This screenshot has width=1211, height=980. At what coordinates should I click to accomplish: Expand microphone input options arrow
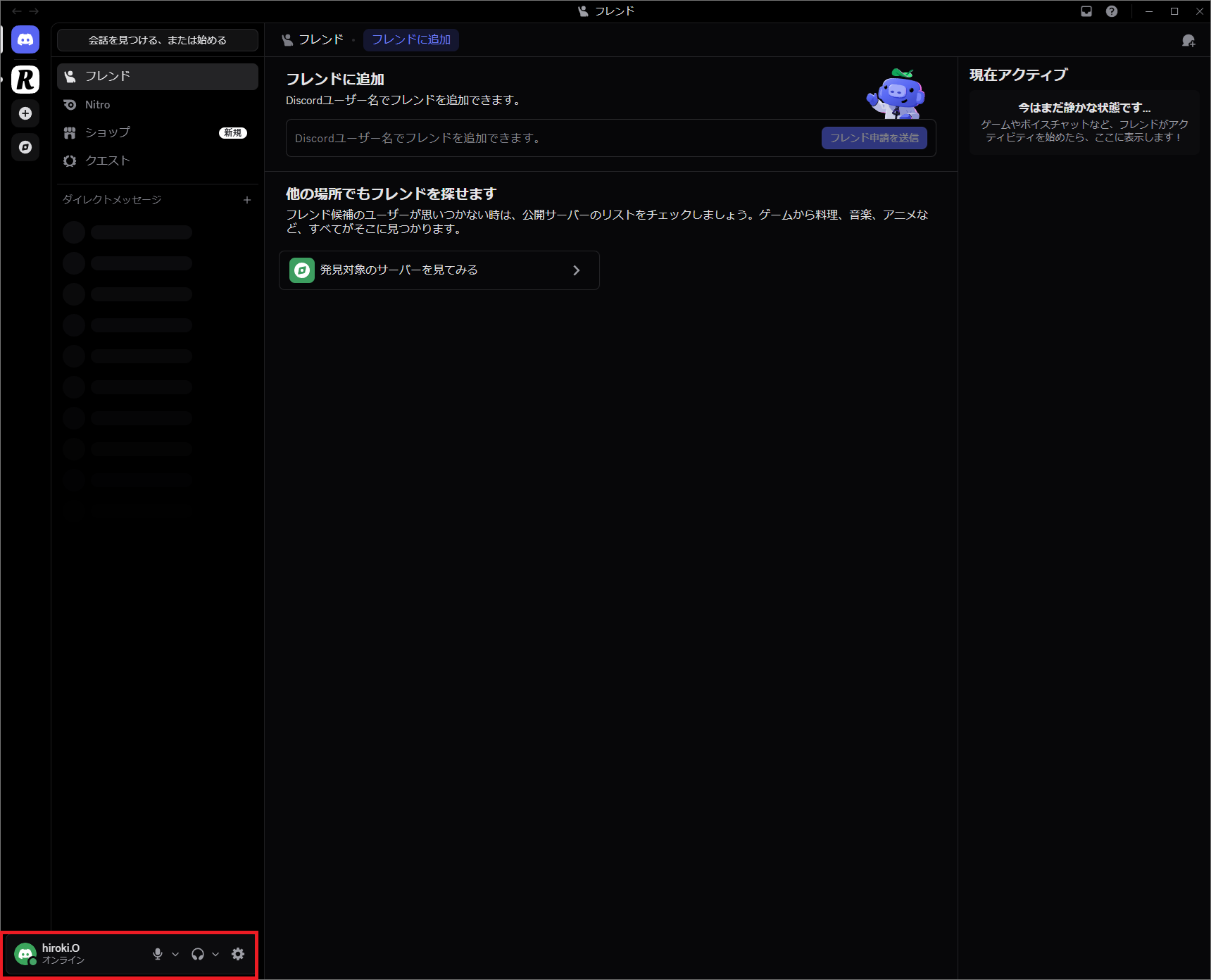(175, 954)
